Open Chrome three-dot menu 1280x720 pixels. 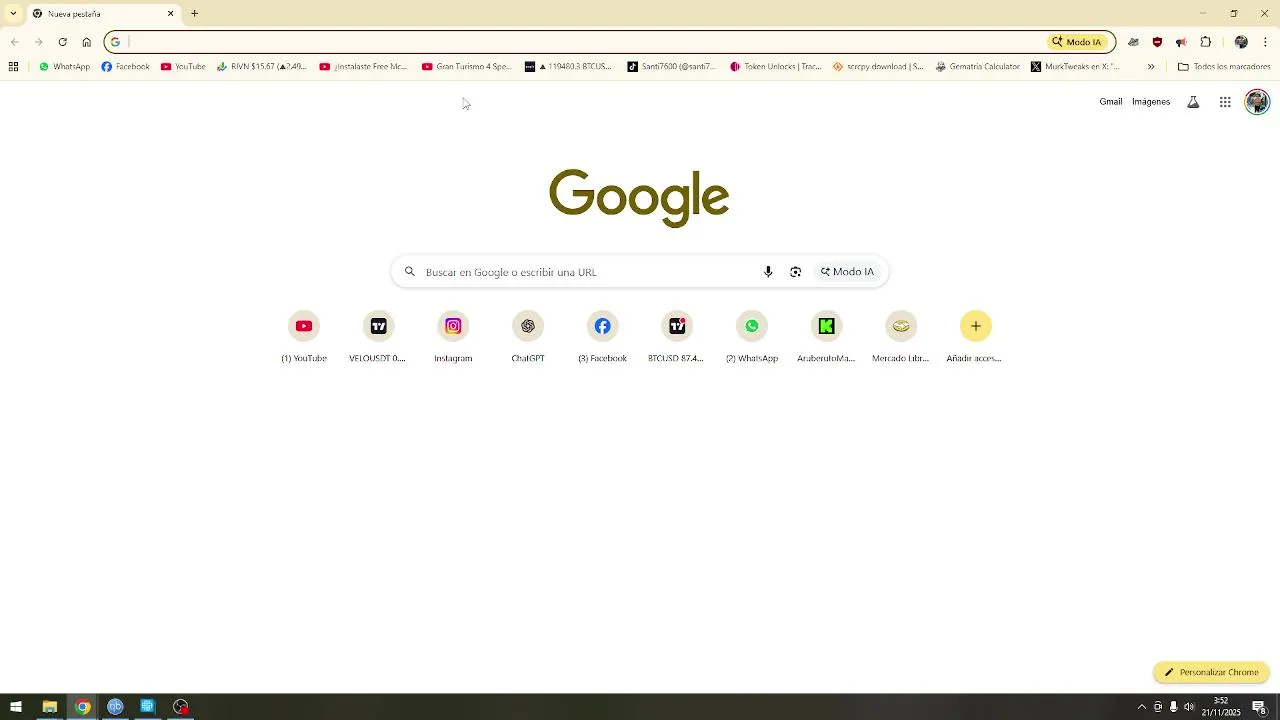[x=1265, y=42]
